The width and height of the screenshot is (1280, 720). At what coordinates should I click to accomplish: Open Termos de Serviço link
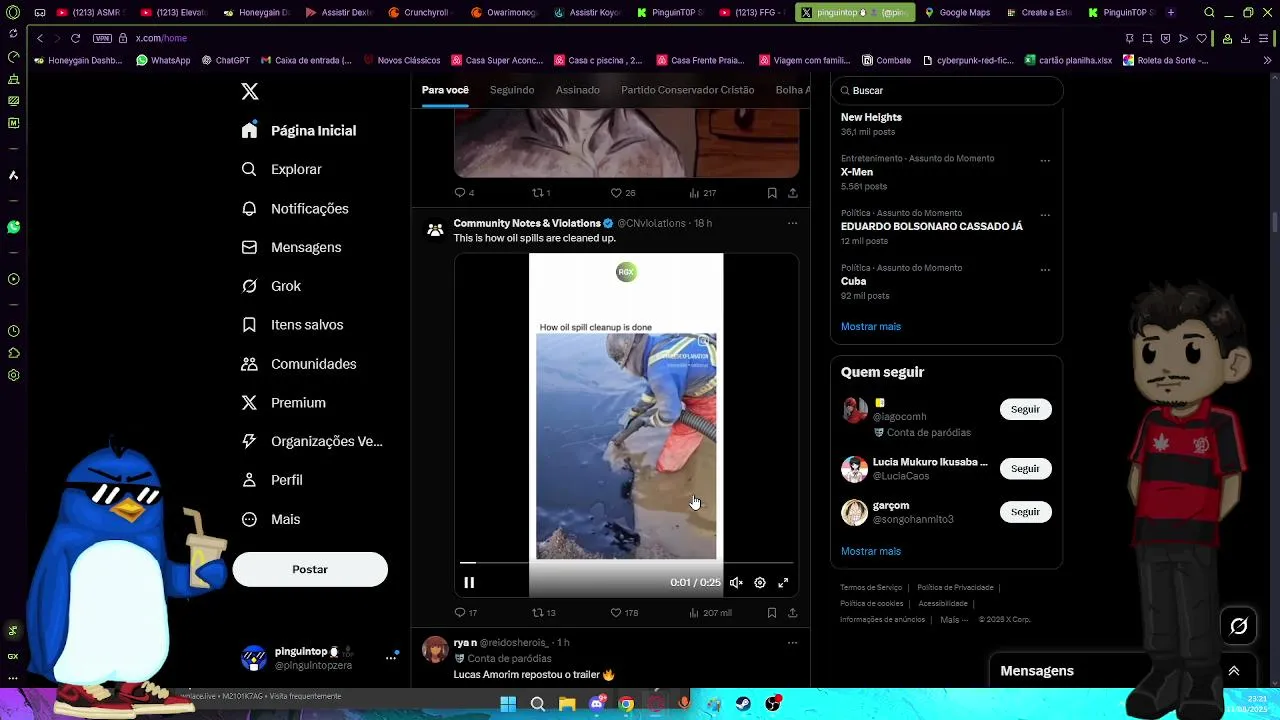click(x=871, y=588)
